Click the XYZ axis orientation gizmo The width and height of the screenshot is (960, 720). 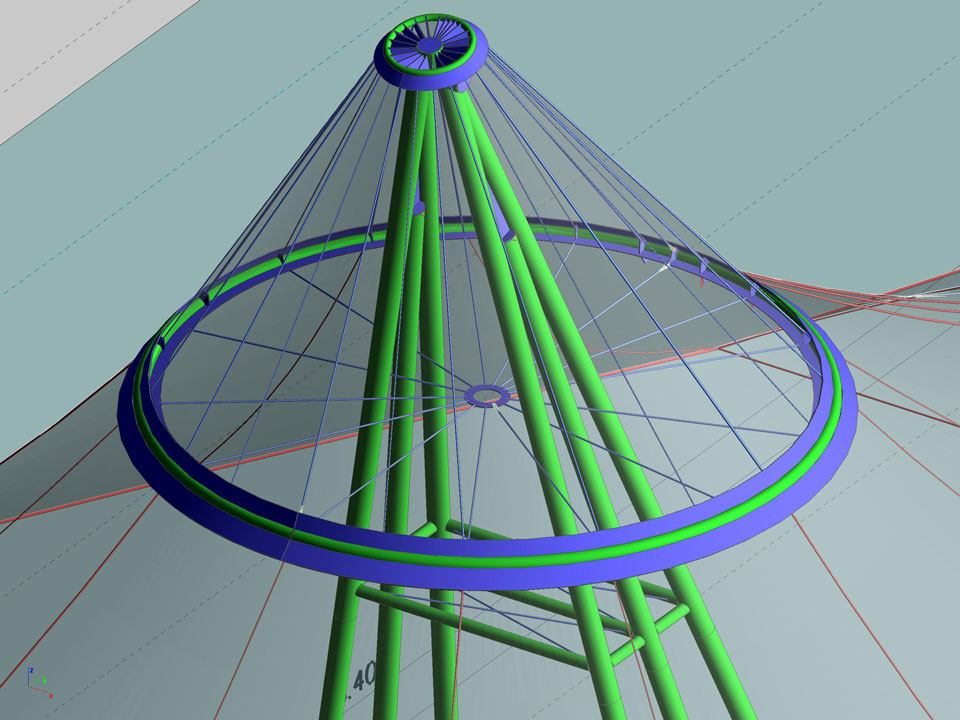pyautogui.click(x=38, y=682)
